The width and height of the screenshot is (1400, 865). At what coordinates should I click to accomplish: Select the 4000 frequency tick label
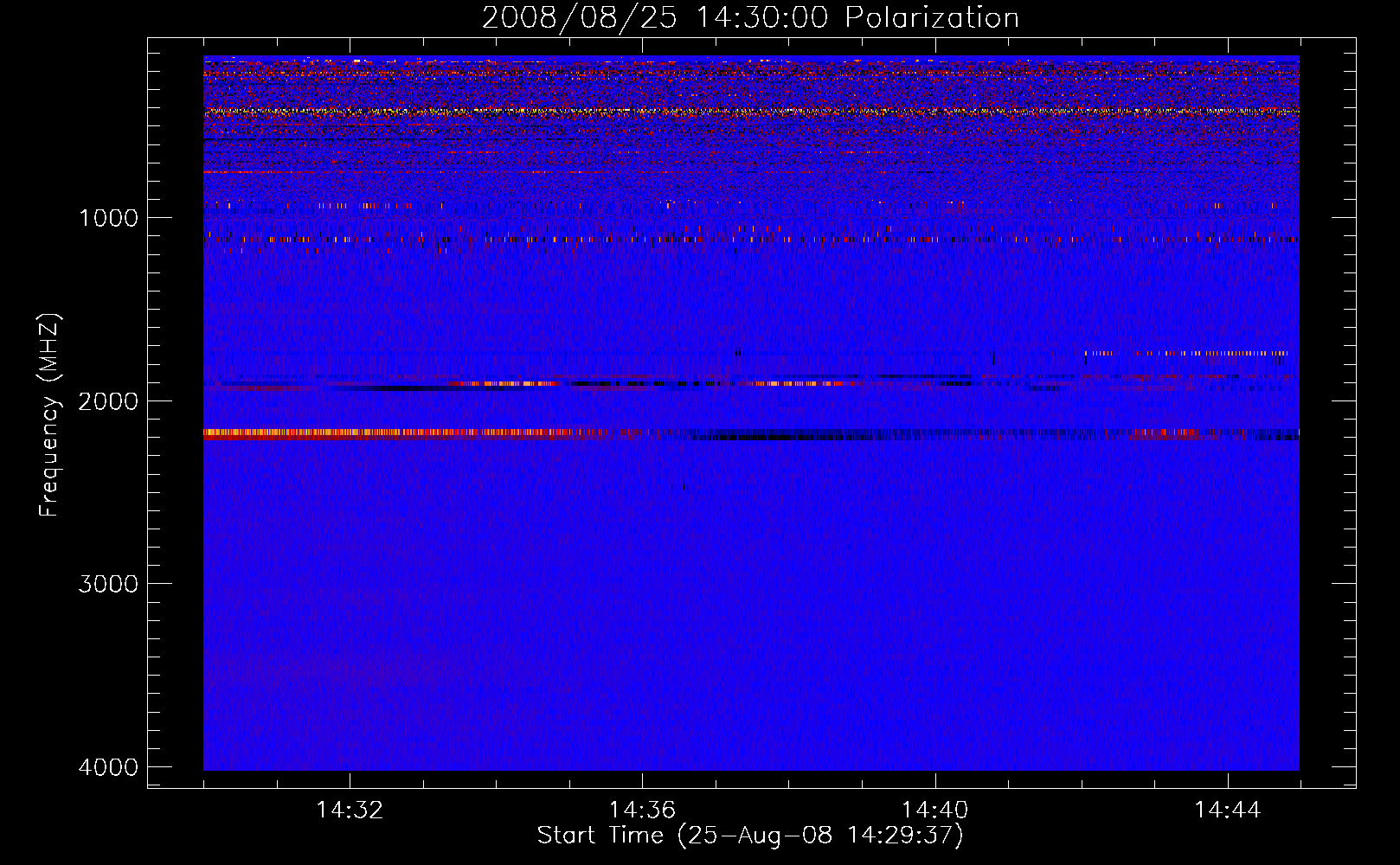pyautogui.click(x=109, y=767)
